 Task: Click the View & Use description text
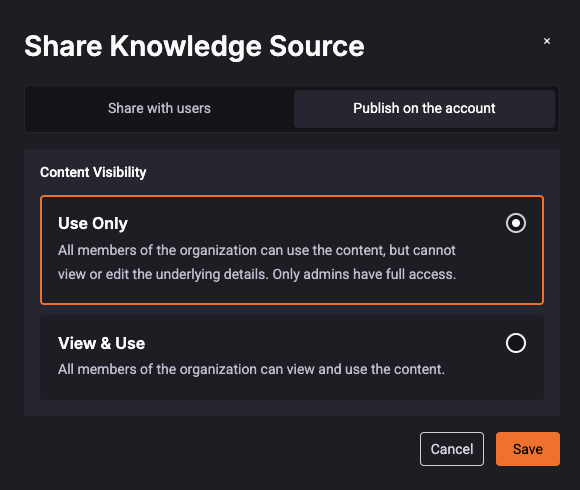(x=252, y=369)
